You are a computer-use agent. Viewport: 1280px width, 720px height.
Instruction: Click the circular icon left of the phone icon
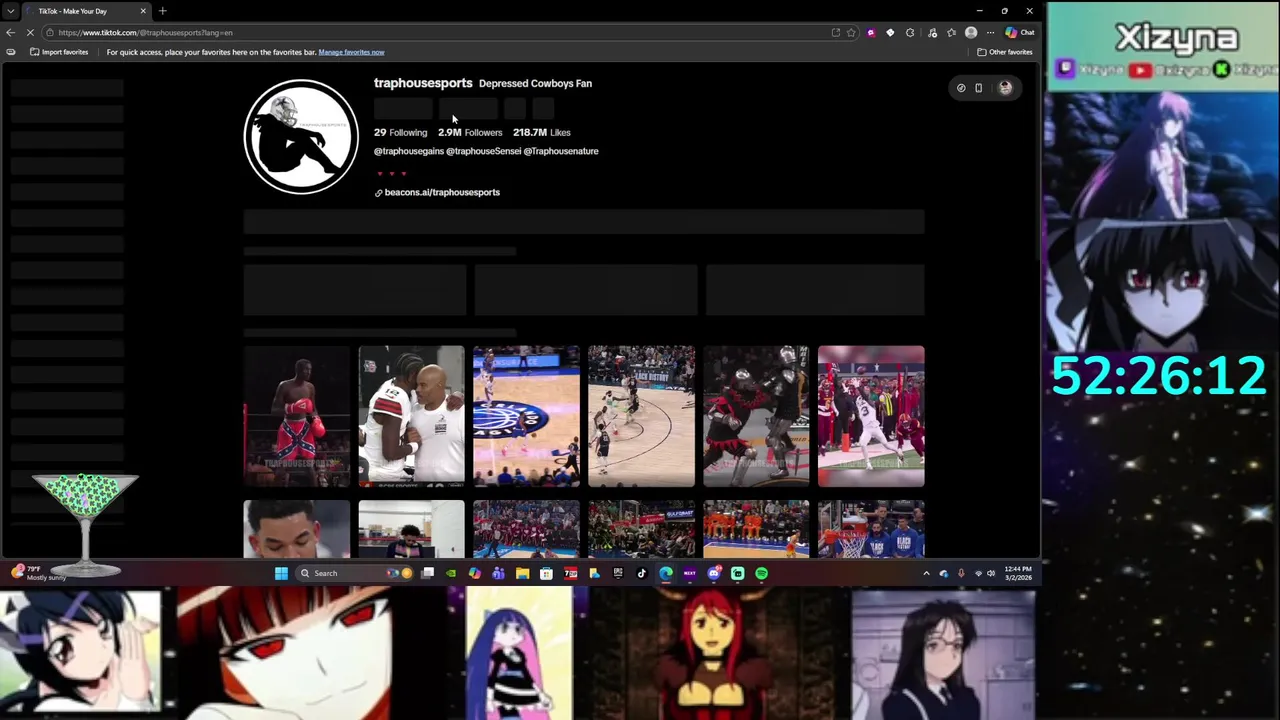coord(961,88)
